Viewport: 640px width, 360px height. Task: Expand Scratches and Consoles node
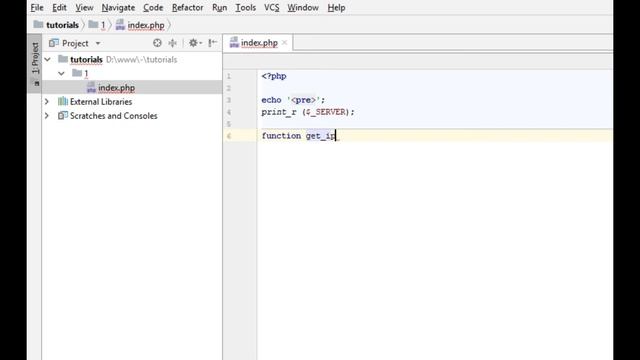click(47, 116)
